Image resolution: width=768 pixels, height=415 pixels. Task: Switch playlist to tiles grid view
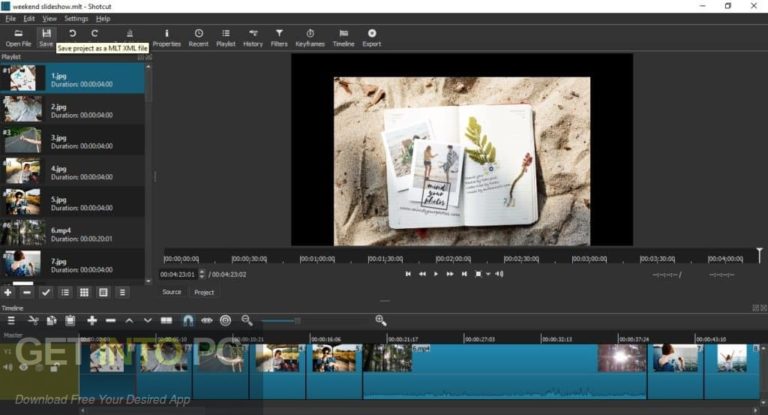[x=84, y=293]
